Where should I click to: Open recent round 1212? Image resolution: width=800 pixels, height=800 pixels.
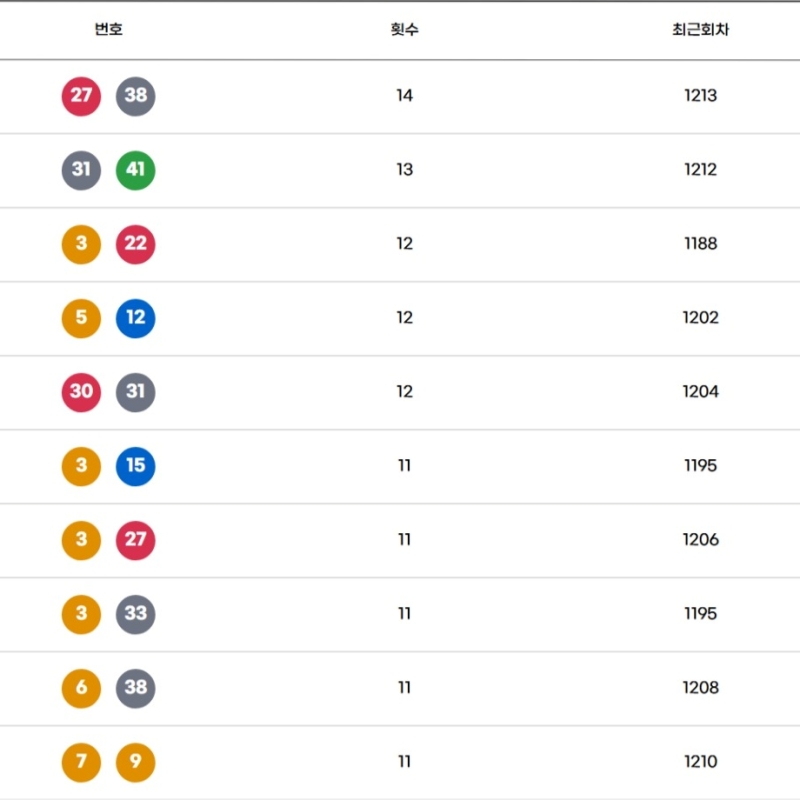[700, 170]
